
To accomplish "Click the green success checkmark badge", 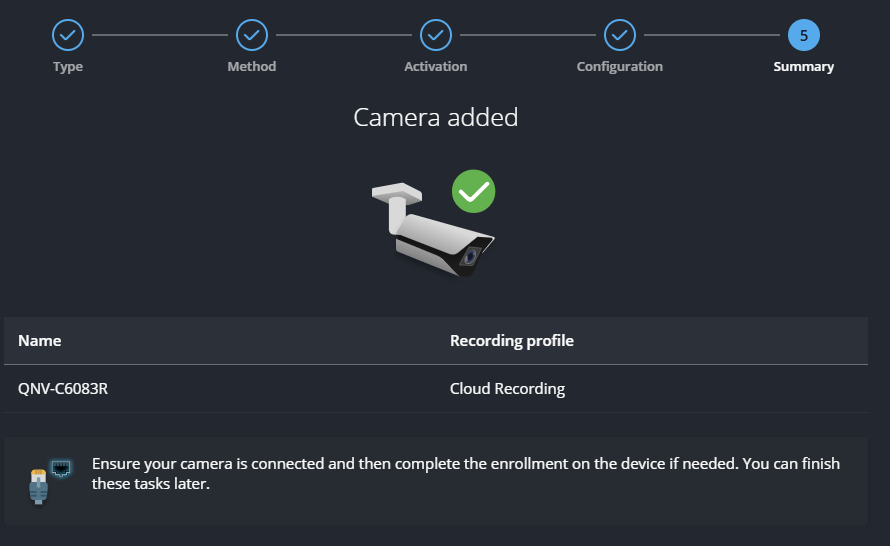I will click(x=473, y=191).
